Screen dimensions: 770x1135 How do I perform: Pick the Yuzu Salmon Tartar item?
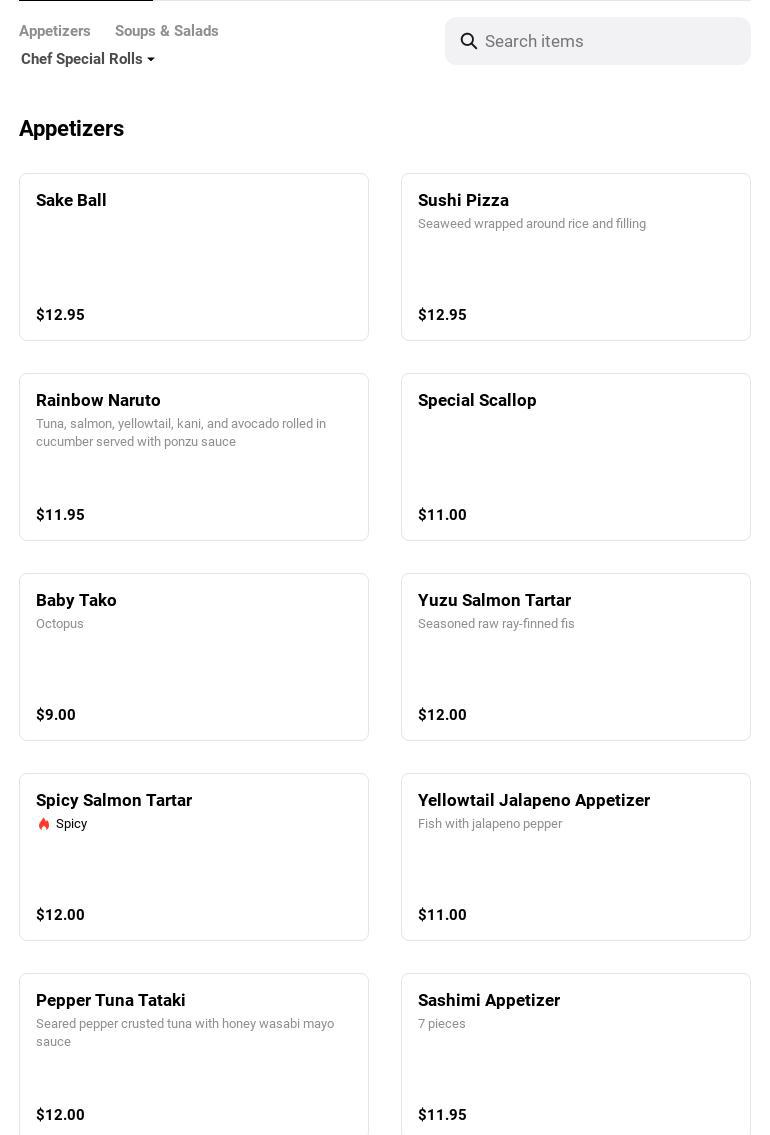click(576, 657)
